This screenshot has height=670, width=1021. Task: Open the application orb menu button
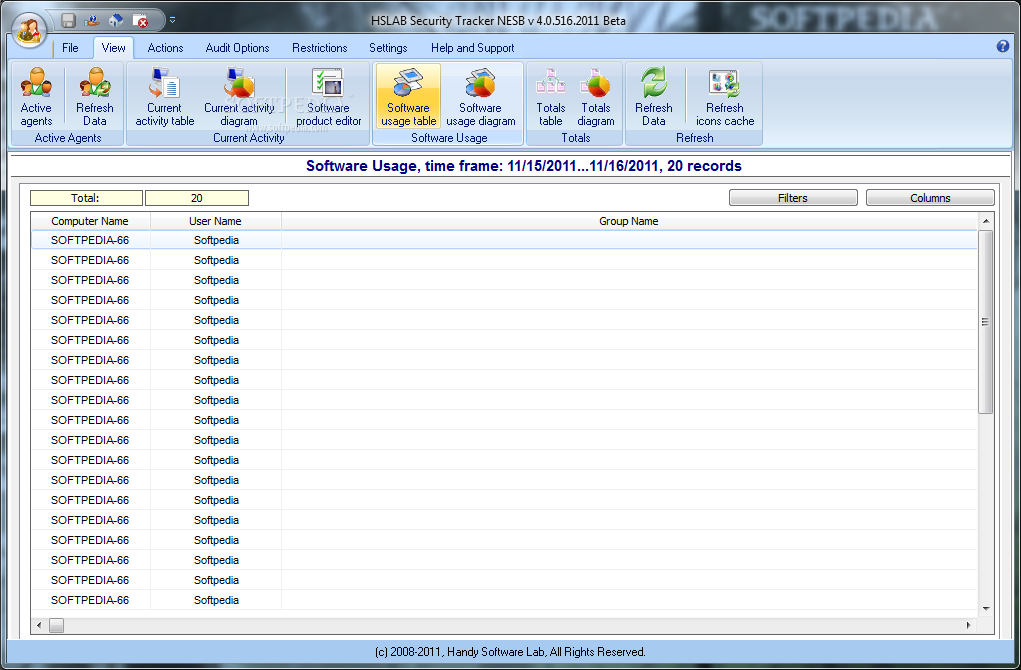(x=29, y=30)
